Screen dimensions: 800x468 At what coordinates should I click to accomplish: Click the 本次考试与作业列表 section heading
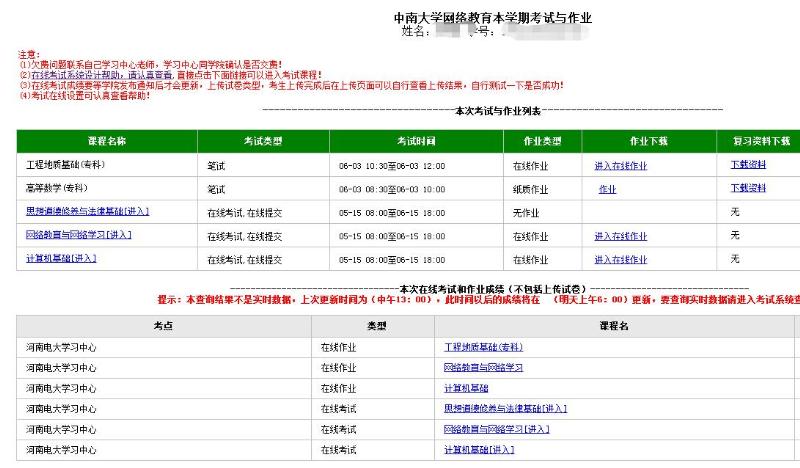tap(497, 110)
